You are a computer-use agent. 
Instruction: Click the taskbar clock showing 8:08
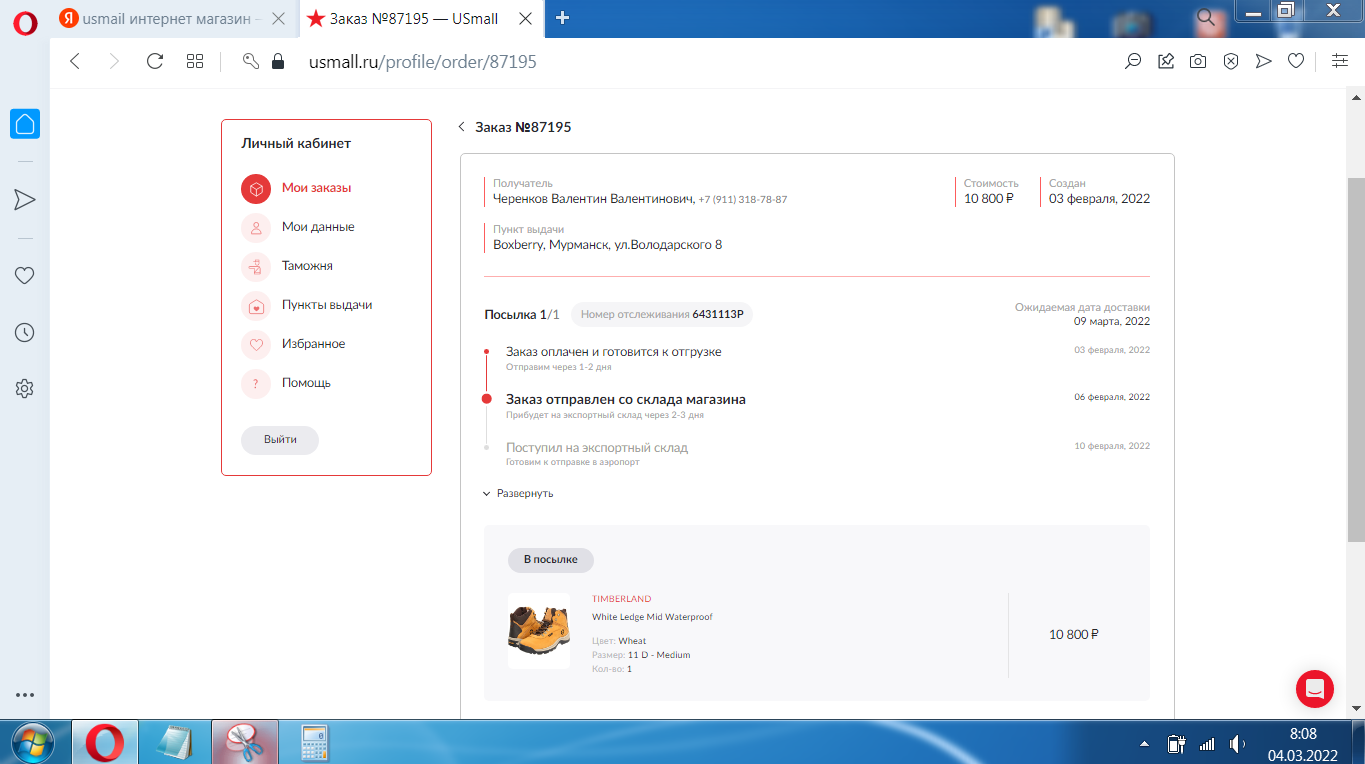pos(1303,743)
